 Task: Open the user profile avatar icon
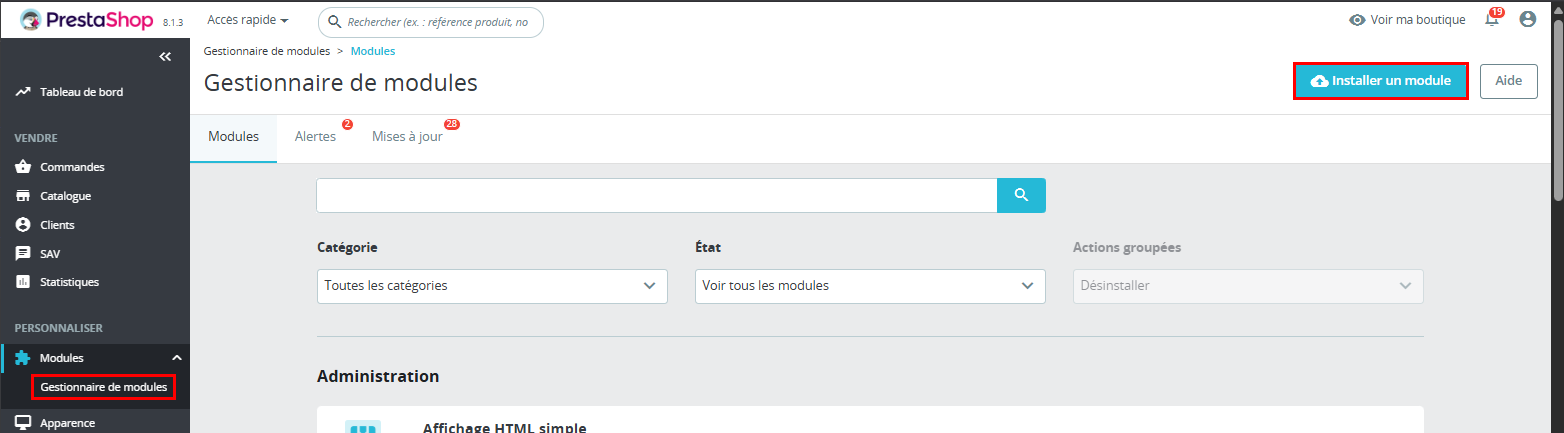pos(1527,19)
